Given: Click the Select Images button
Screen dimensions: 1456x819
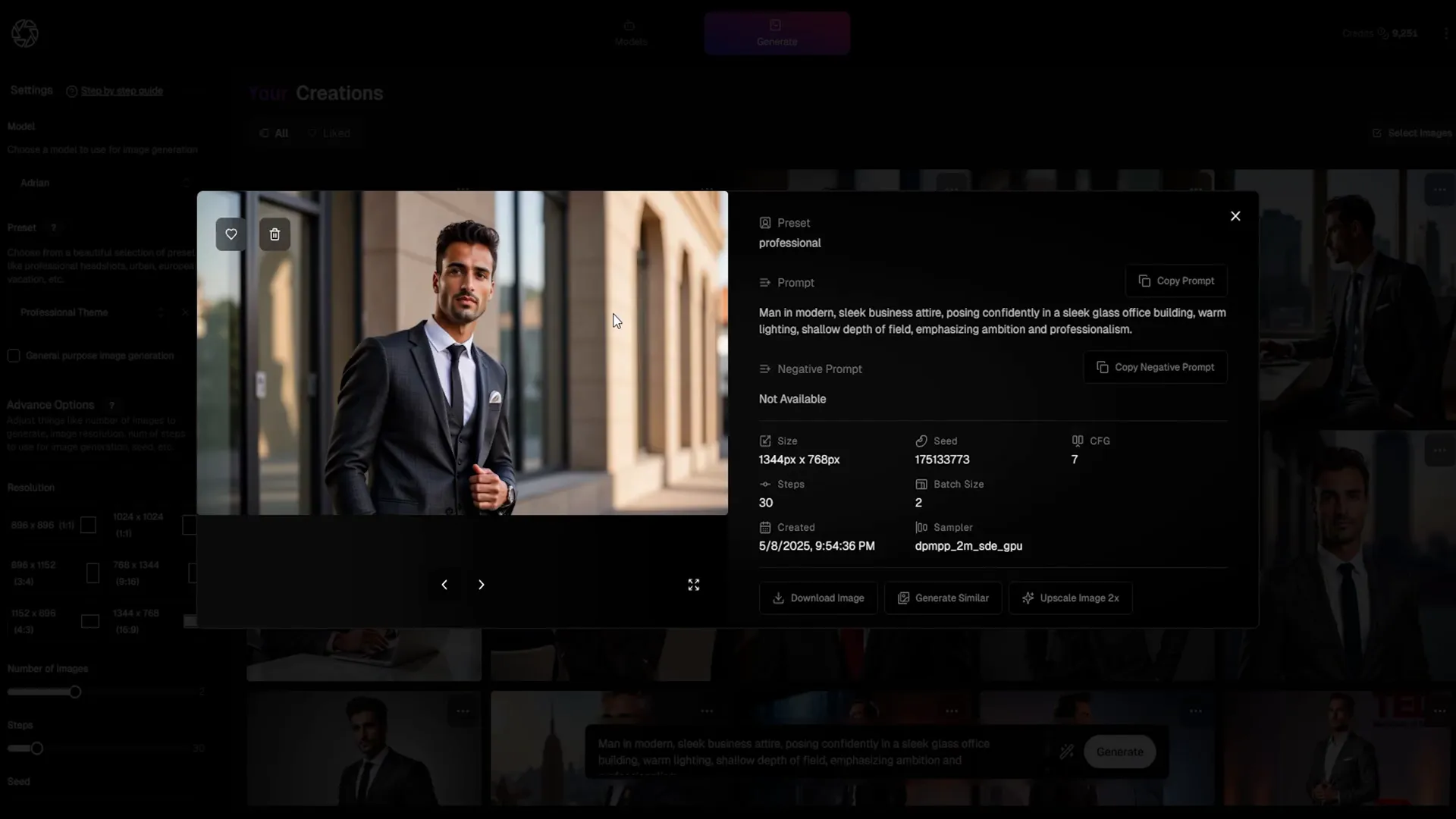Looking at the screenshot, I should [1412, 133].
